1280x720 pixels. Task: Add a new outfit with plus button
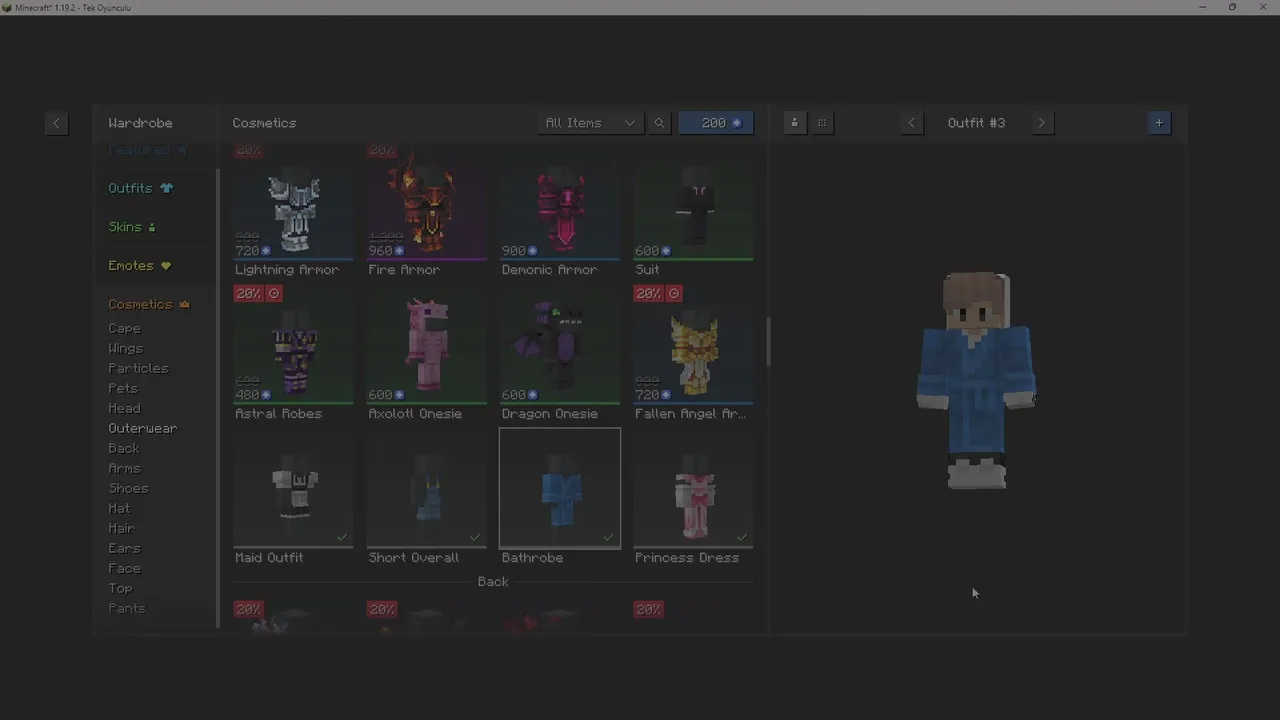pos(1159,123)
